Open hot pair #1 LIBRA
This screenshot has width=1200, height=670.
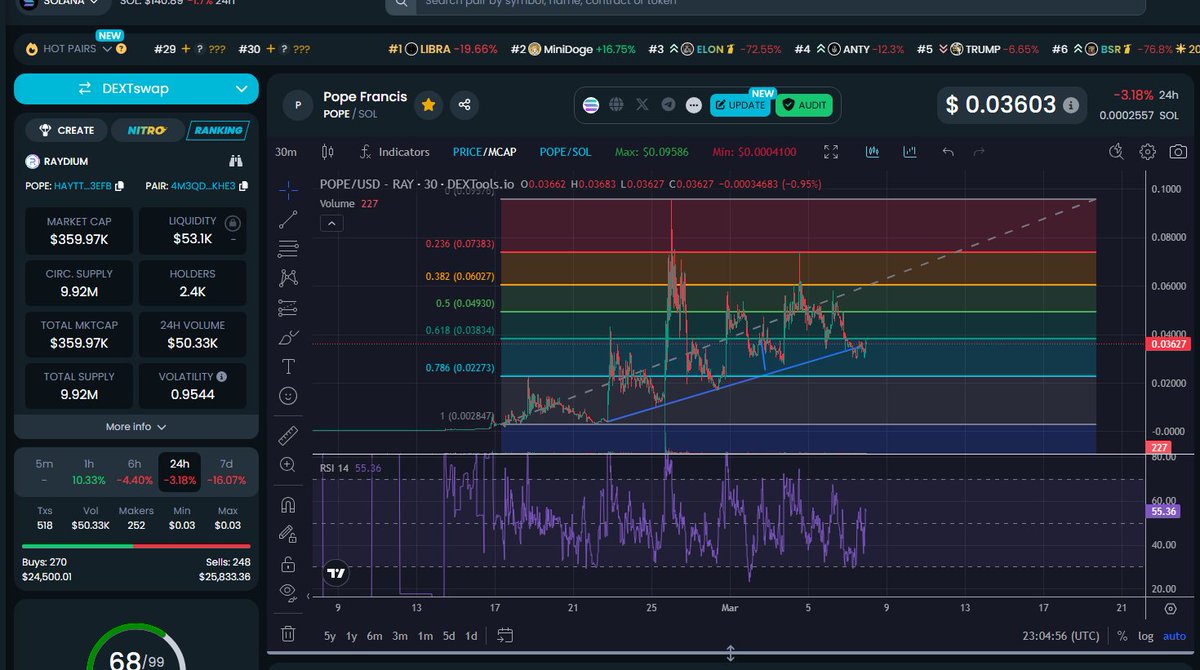pyautogui.click(x=442, y=49)
